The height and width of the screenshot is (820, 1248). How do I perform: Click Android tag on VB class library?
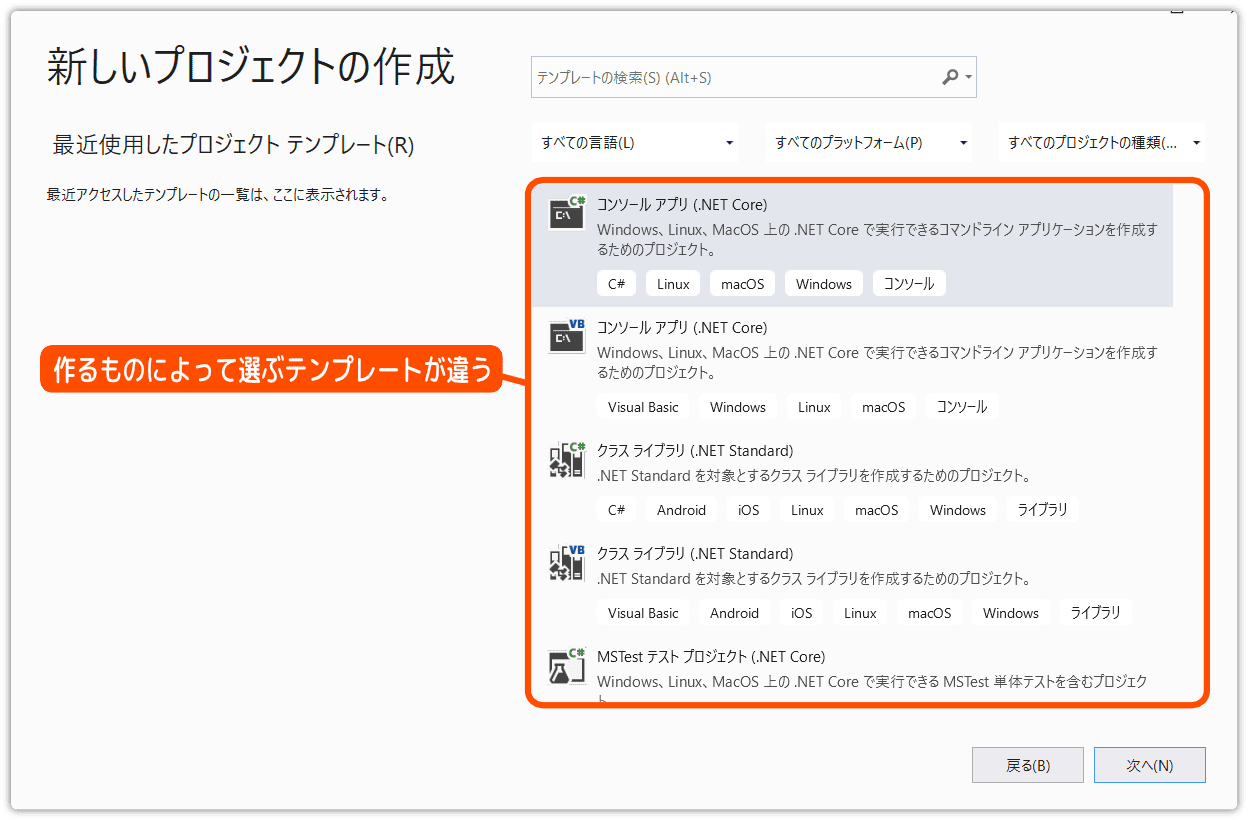[x=734, y=613]
